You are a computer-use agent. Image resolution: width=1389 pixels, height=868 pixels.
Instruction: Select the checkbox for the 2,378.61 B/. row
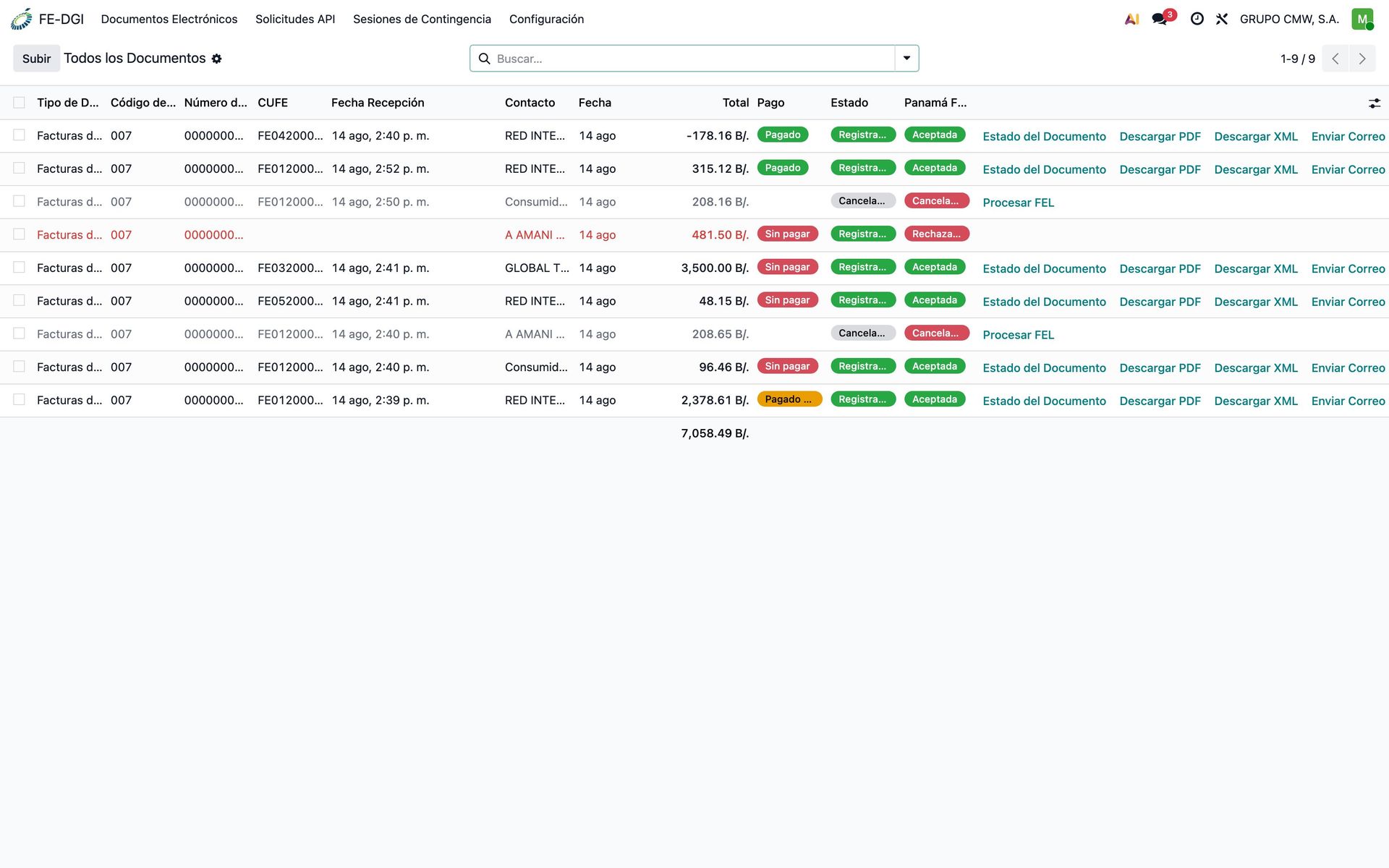[20, 399]
